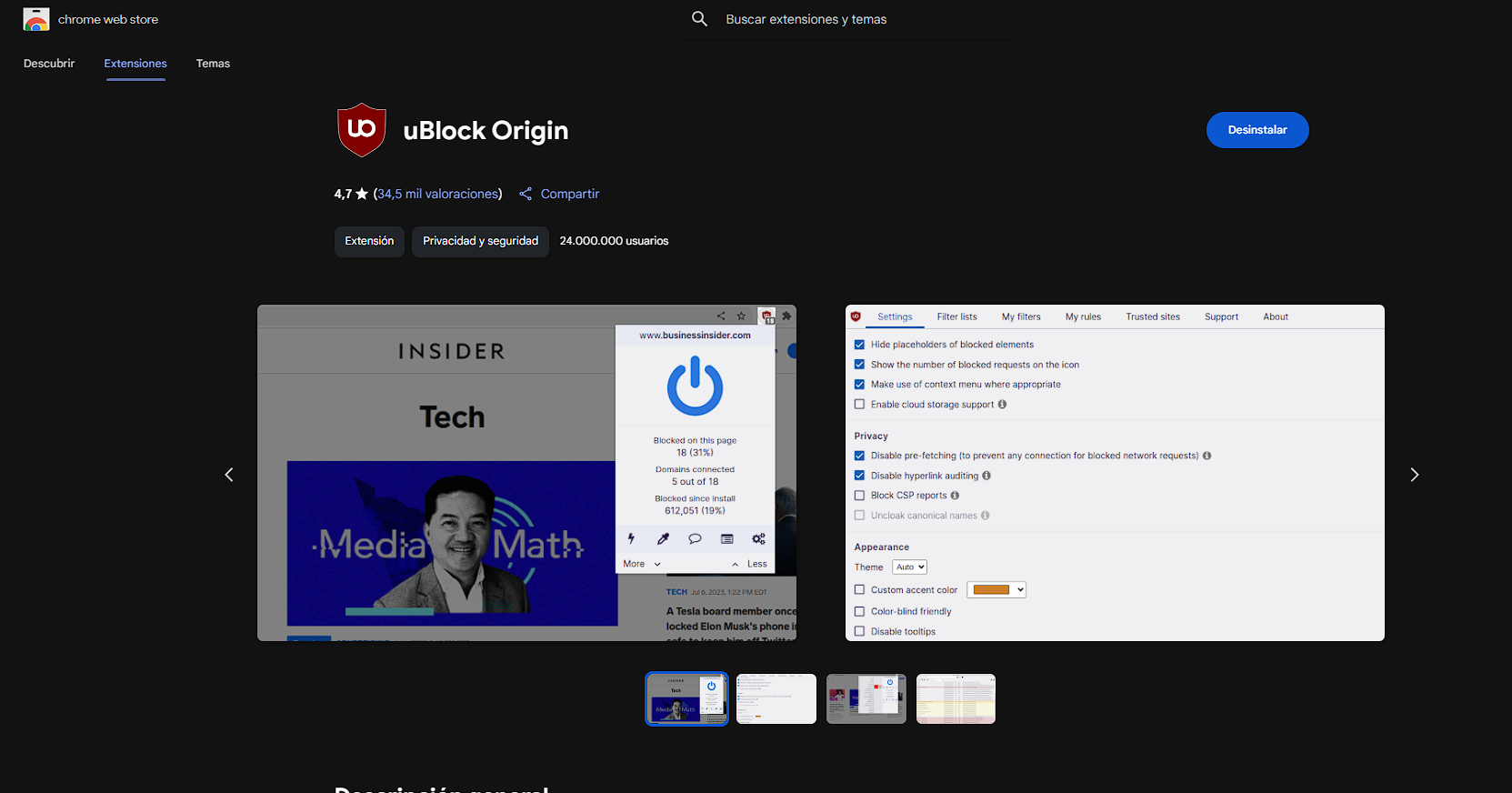
Task: Click info icon beside Block CSP reports
Action: click(x=955, y=496)
